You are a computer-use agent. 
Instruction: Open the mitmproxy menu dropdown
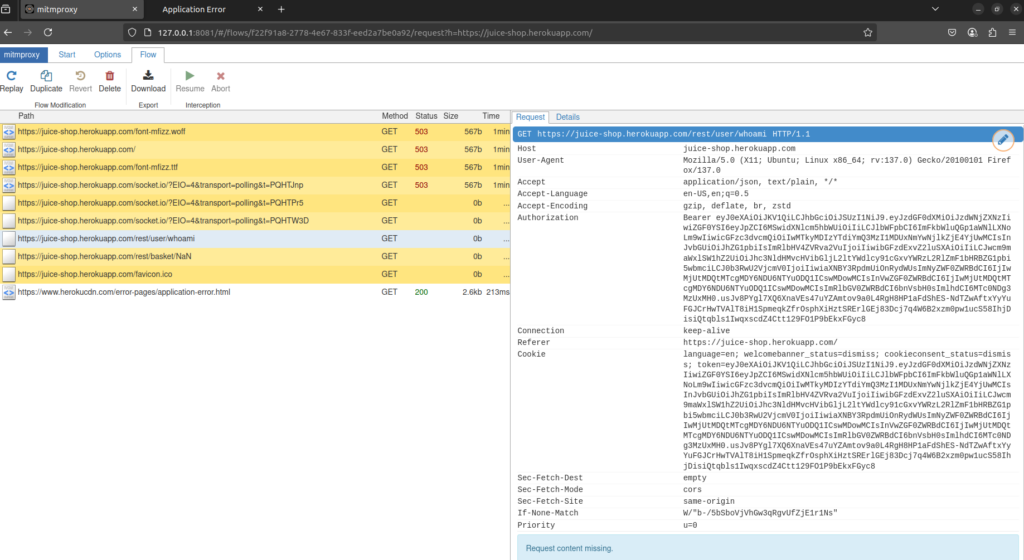22,54
